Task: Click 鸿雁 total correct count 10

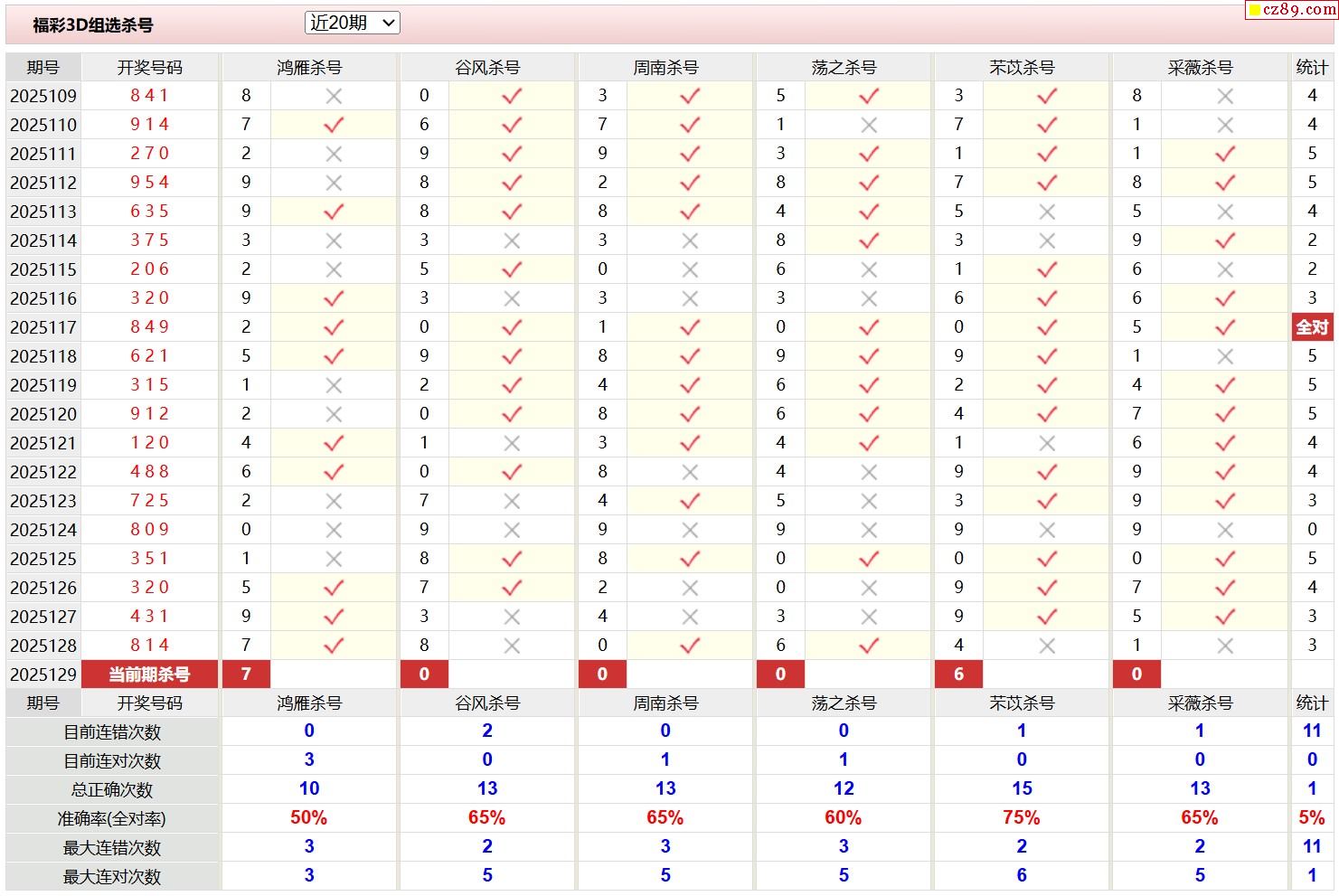Action: 309,789
